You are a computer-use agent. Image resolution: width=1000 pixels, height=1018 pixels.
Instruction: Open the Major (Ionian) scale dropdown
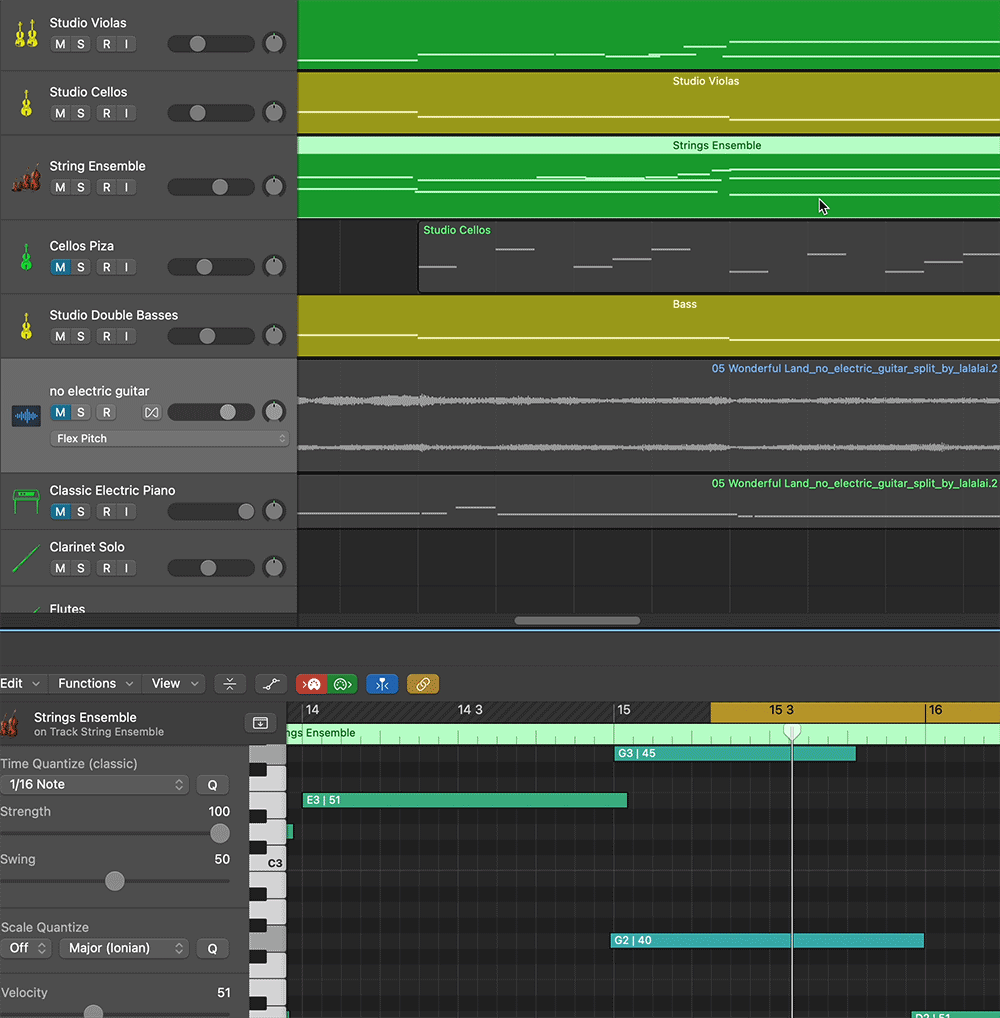click(x=123, y=948)
